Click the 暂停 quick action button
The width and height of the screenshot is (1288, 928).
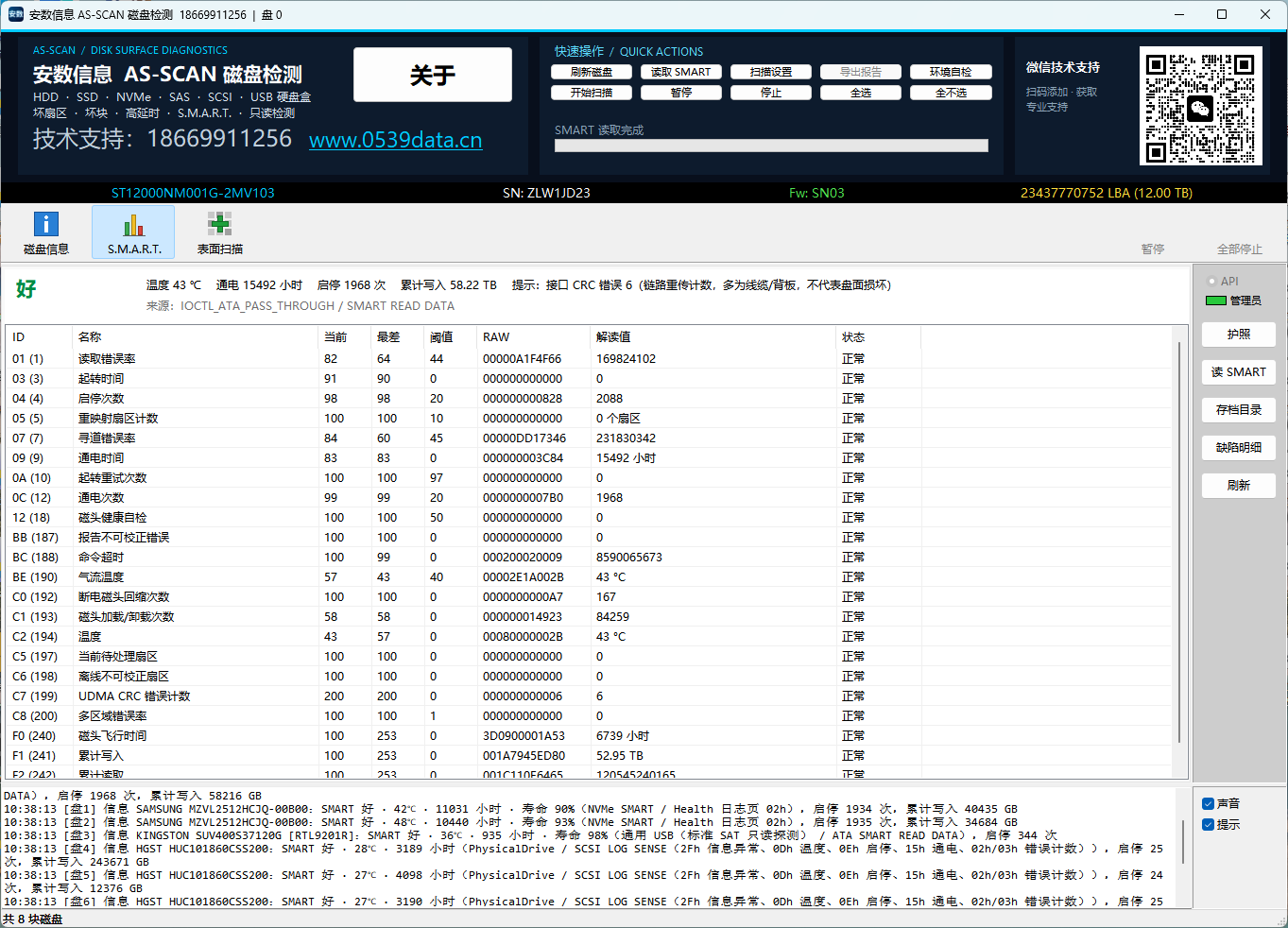tap(681, 93)
